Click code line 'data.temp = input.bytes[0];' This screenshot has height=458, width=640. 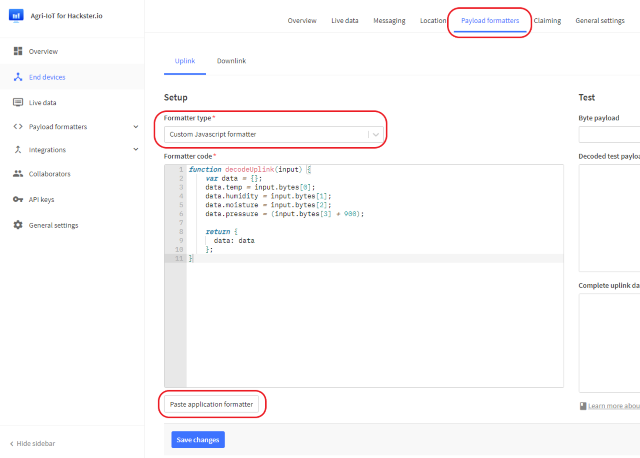pyautogui.click(x=260, y=187)
